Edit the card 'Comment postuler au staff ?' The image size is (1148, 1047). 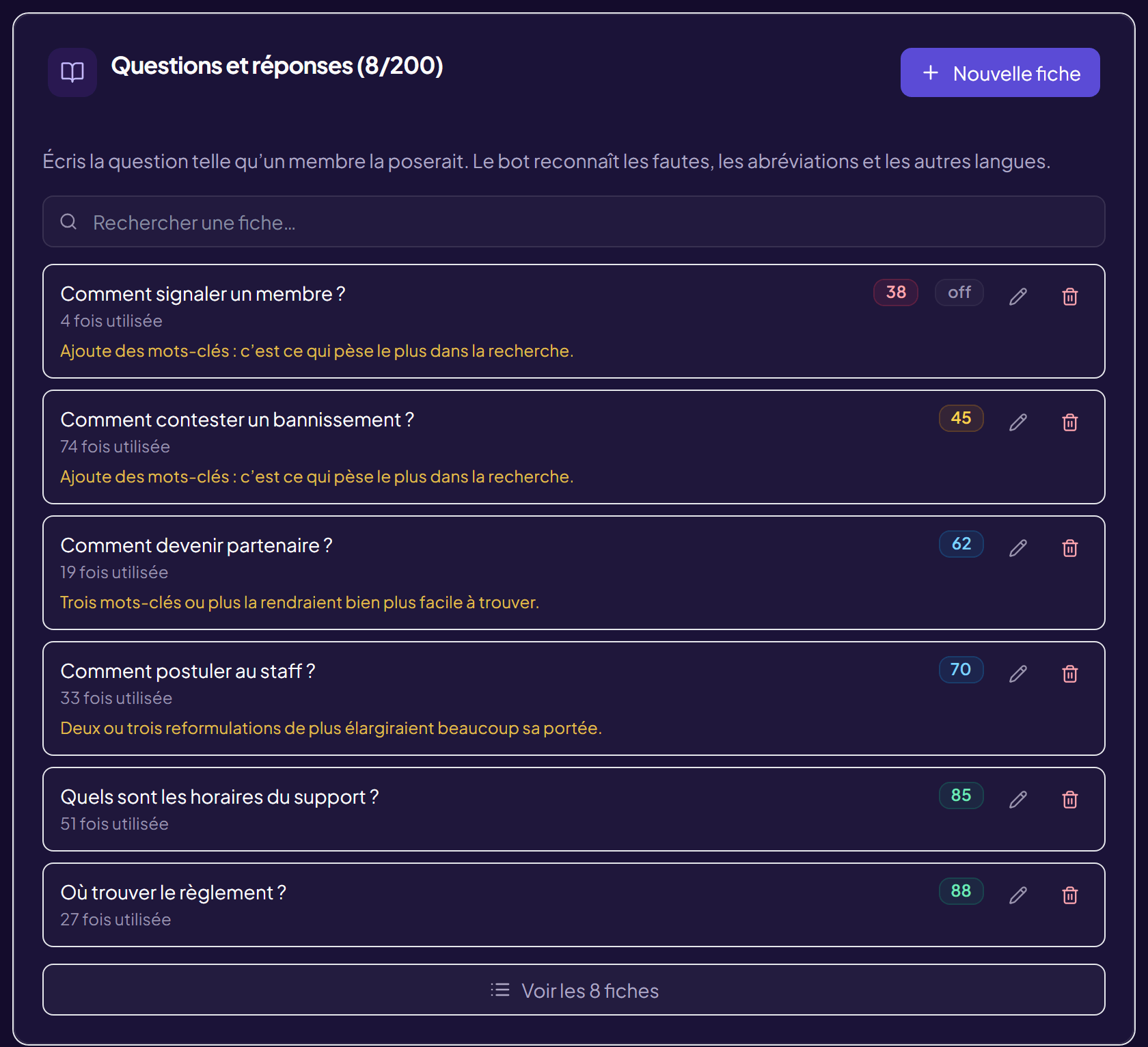[1018, 673]
